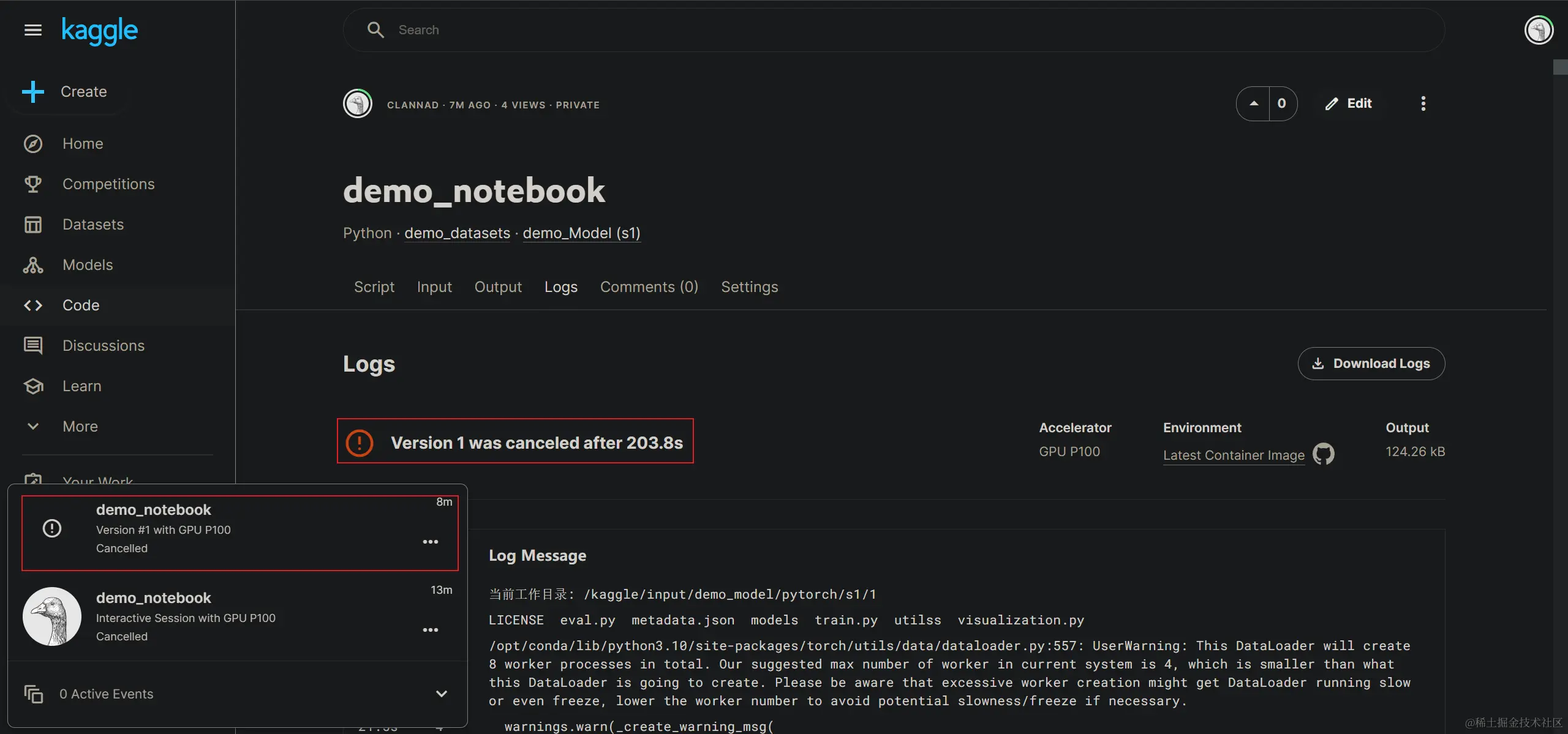
Task: Switch to the Settings tab
Action: click(749, 287)
